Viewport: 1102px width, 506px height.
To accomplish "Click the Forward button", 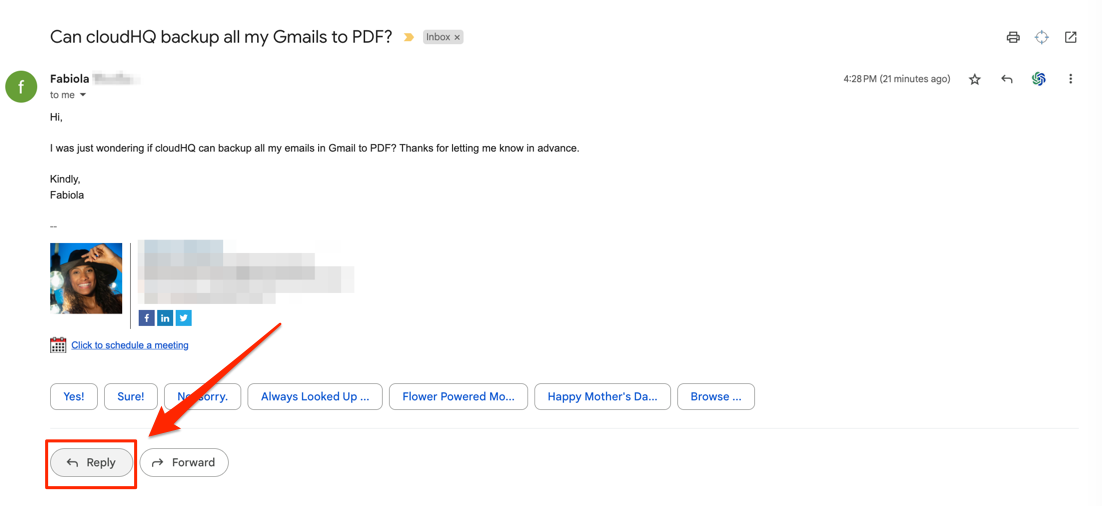I will tap(184, 462).
